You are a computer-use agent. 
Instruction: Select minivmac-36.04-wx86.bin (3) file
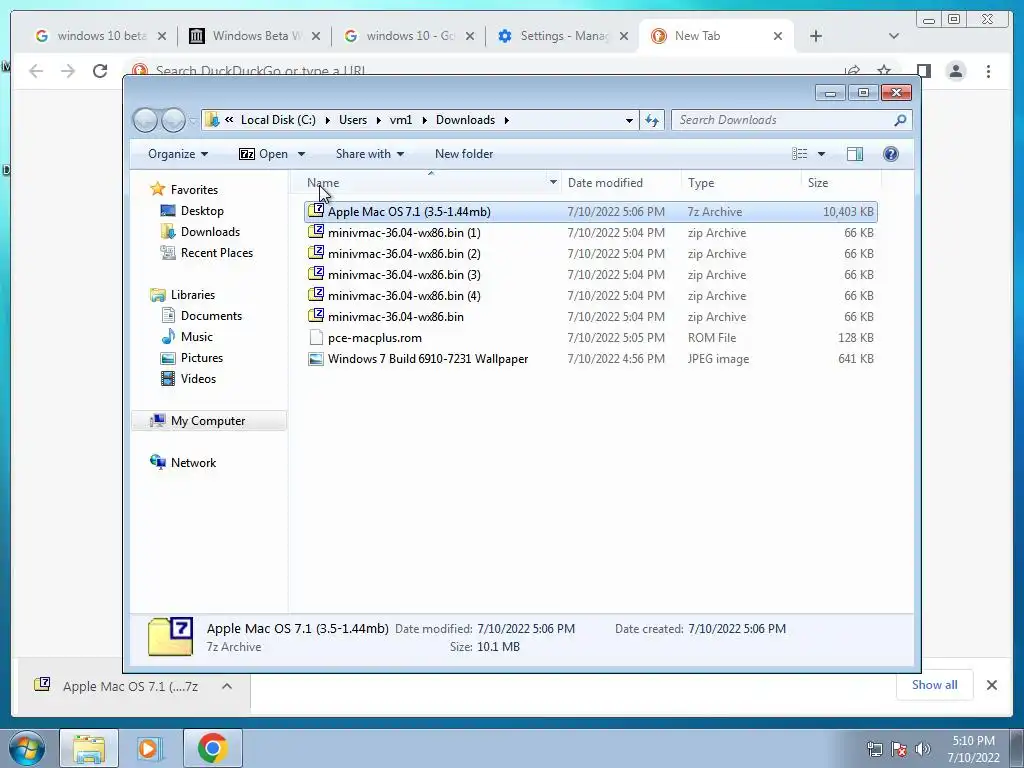point(591,274)
